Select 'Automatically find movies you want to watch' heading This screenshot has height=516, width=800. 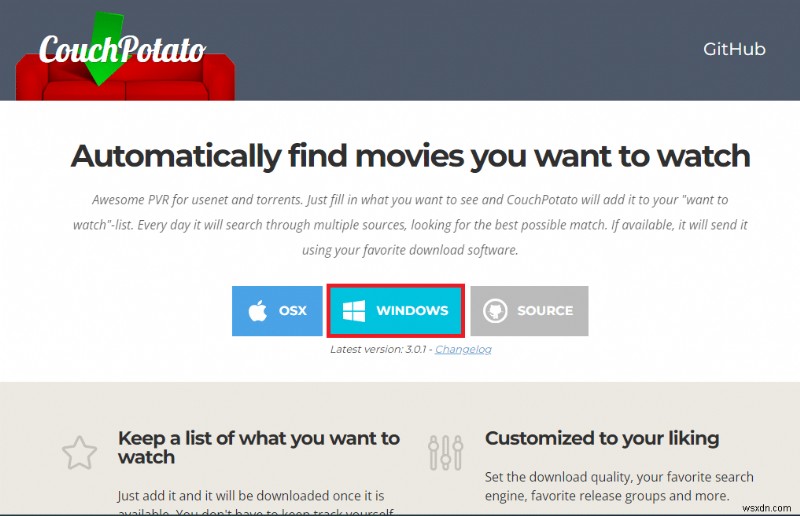411,156
